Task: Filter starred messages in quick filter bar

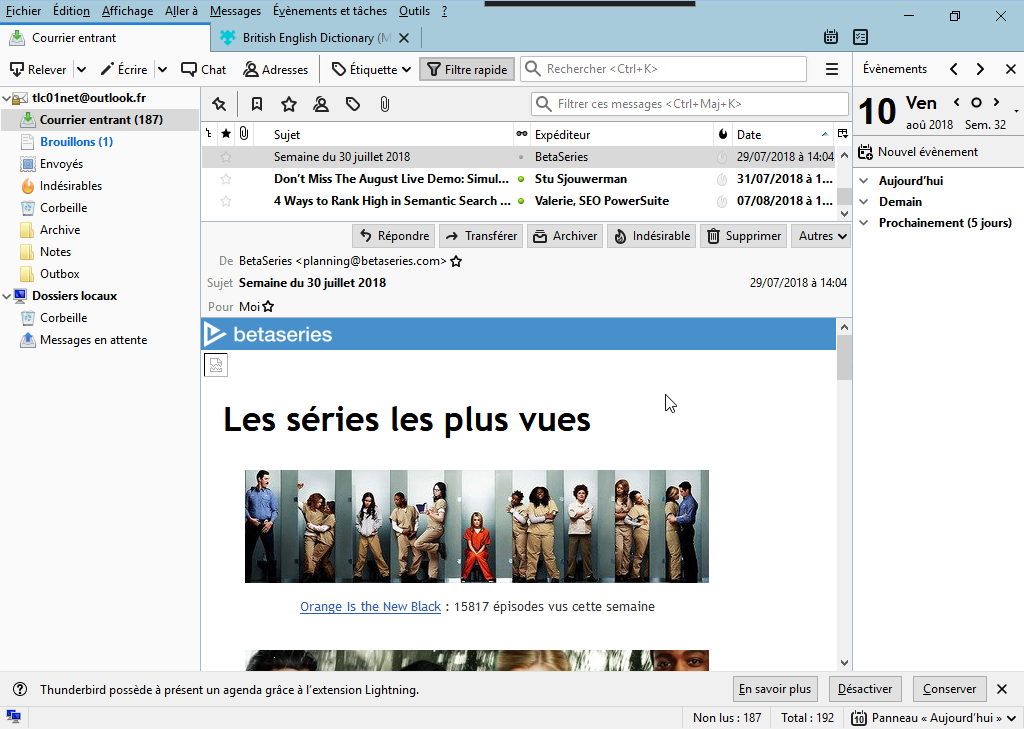Action: [289, 104]
